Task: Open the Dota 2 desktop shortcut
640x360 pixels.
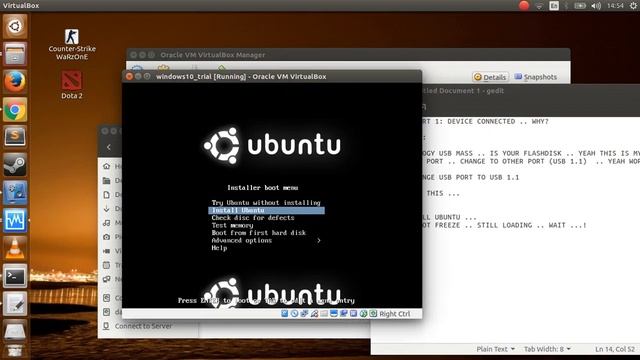Action: point(72,85)
